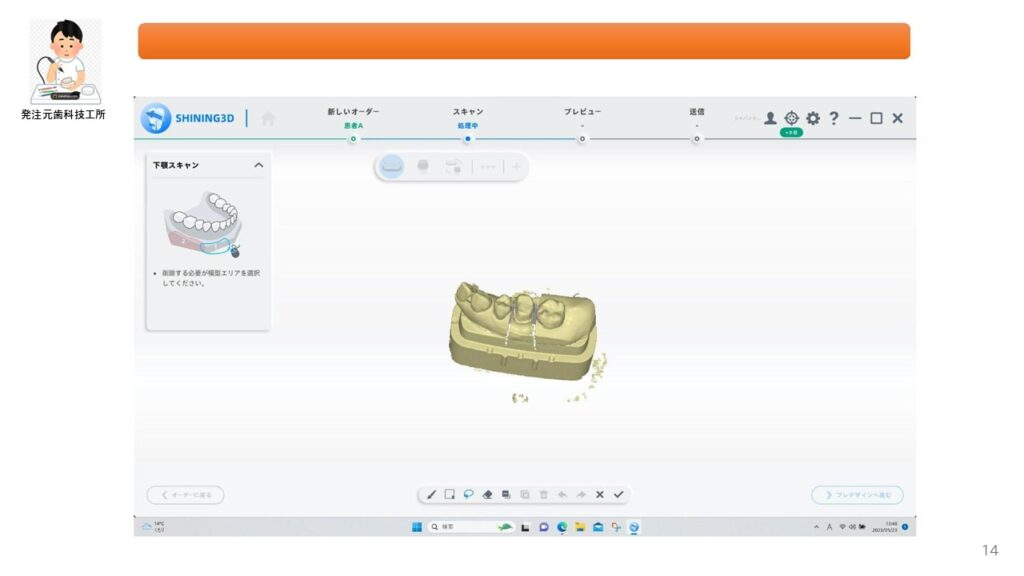This screenshot has width=1024, height=576.
Task: Choose the lasso selection tool
Action: pyautogui.click(x=469, y=494)
